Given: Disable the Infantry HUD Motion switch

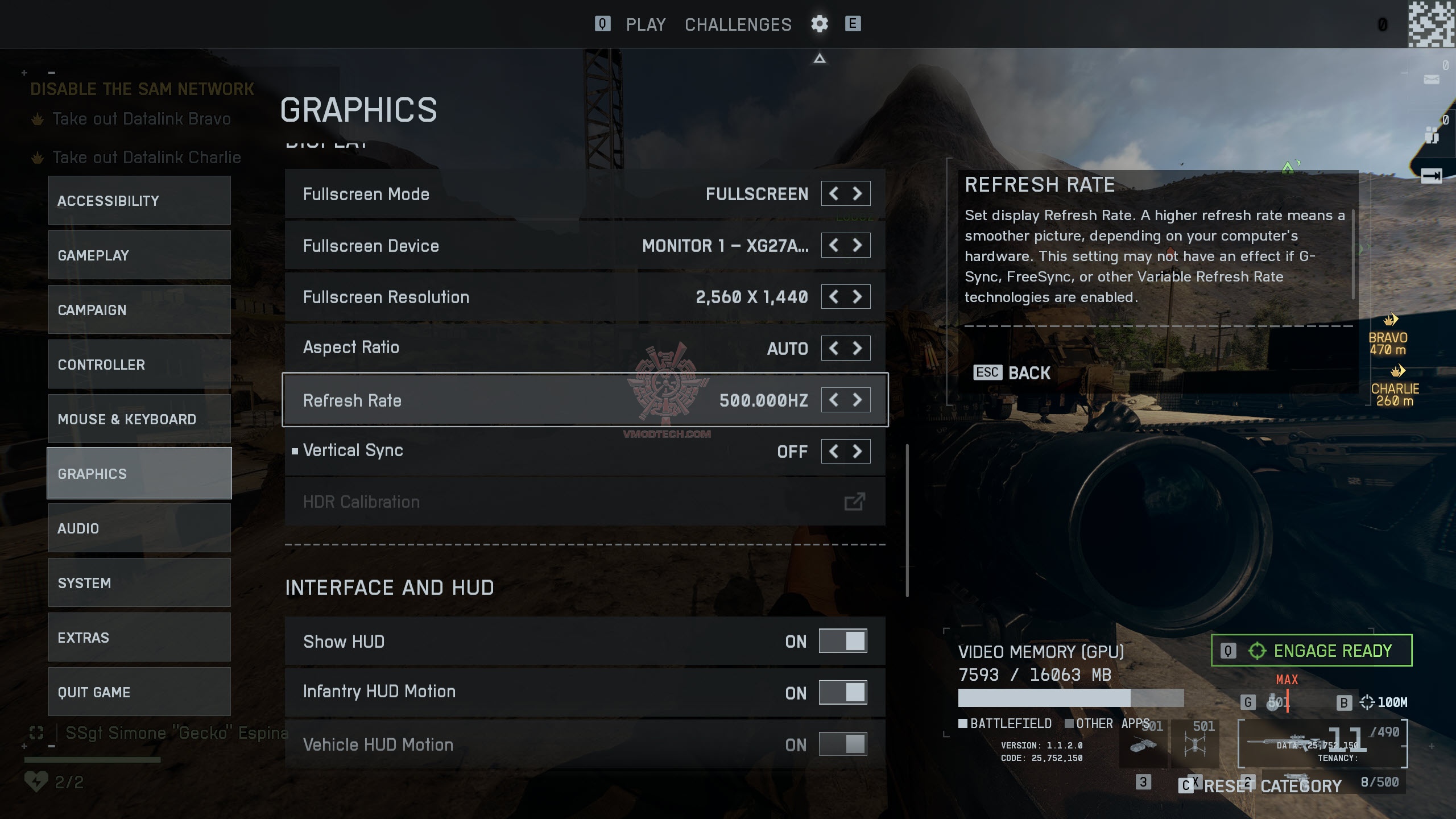Looking at the screenshot, I should (x=842, y=692).
